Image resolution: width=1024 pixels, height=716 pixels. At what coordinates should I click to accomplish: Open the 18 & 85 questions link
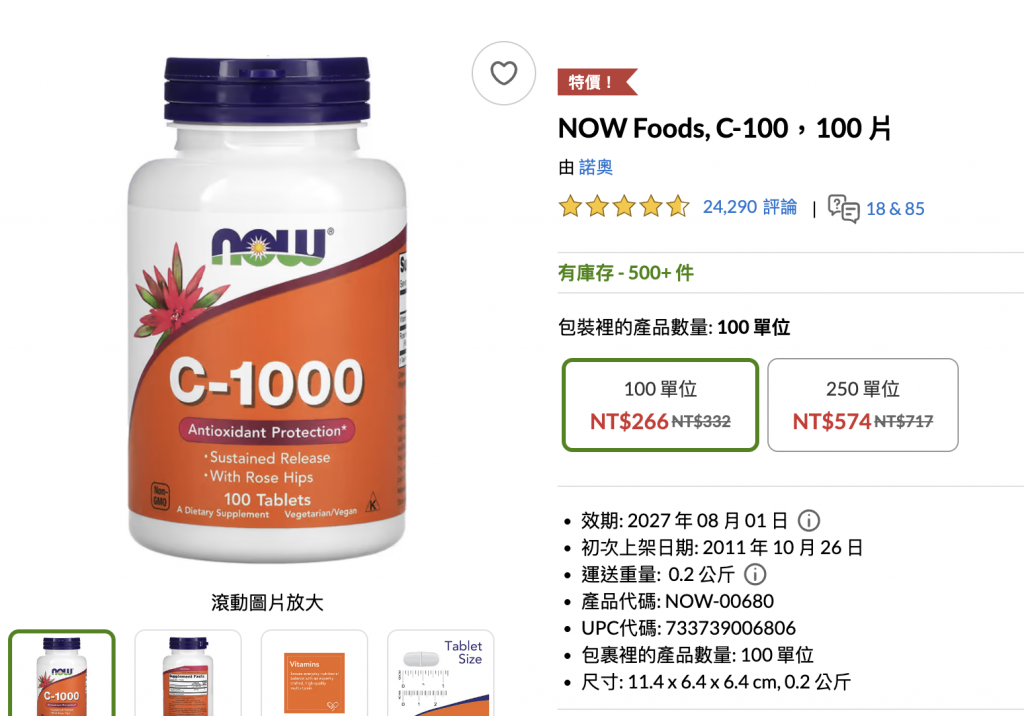point(895,209)
